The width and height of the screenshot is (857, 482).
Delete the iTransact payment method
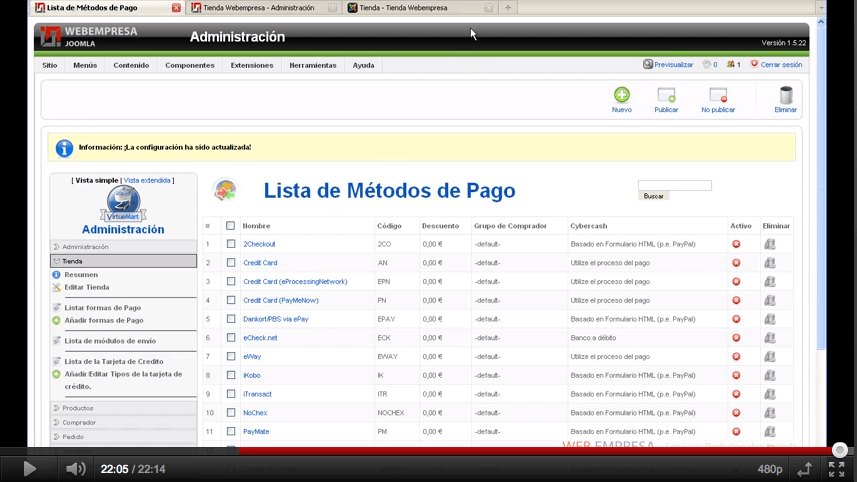[x=770, y=394]
